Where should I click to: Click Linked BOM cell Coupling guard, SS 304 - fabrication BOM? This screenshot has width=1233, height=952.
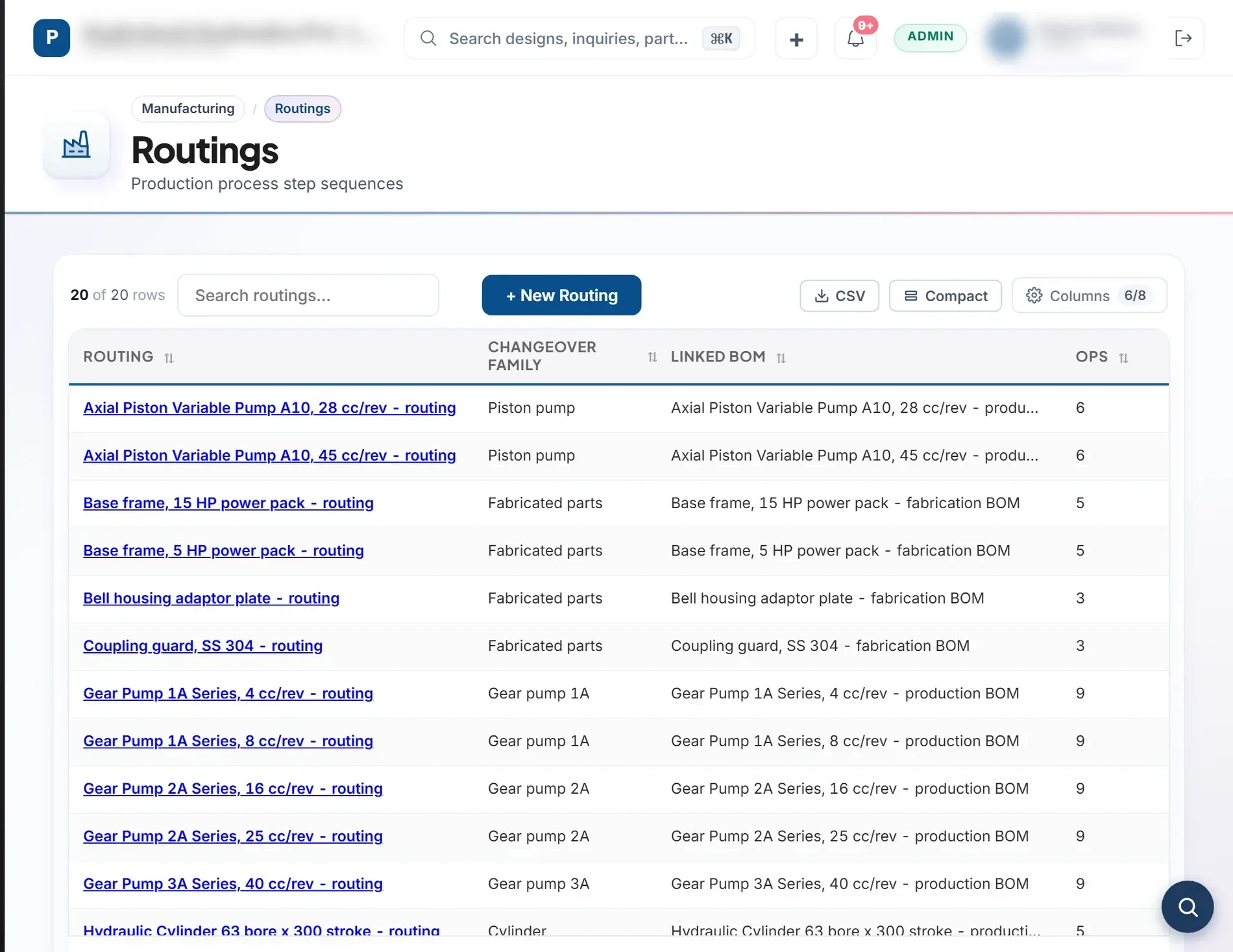click(820, 646)
